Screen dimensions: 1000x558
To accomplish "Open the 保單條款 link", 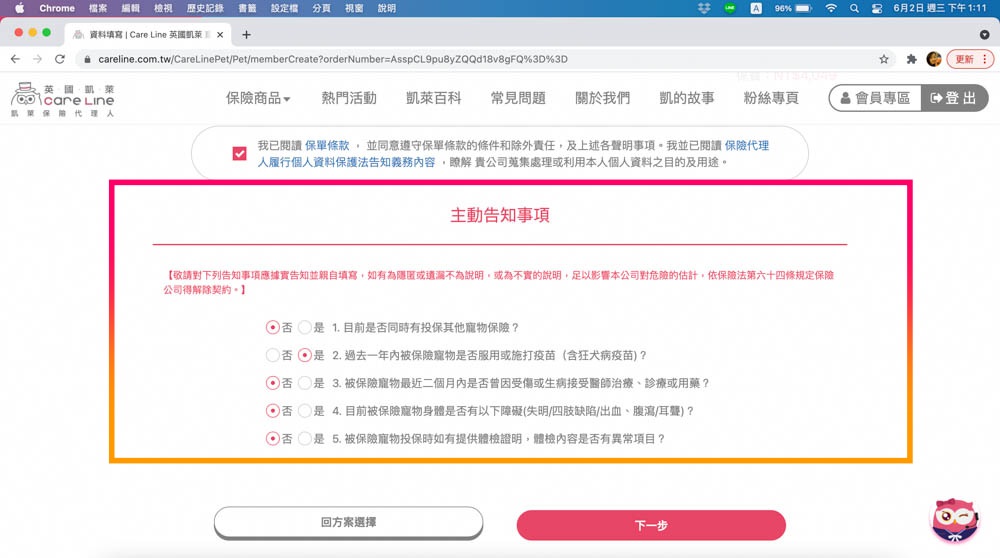I will pyautogui.click(x=327, y=145).
